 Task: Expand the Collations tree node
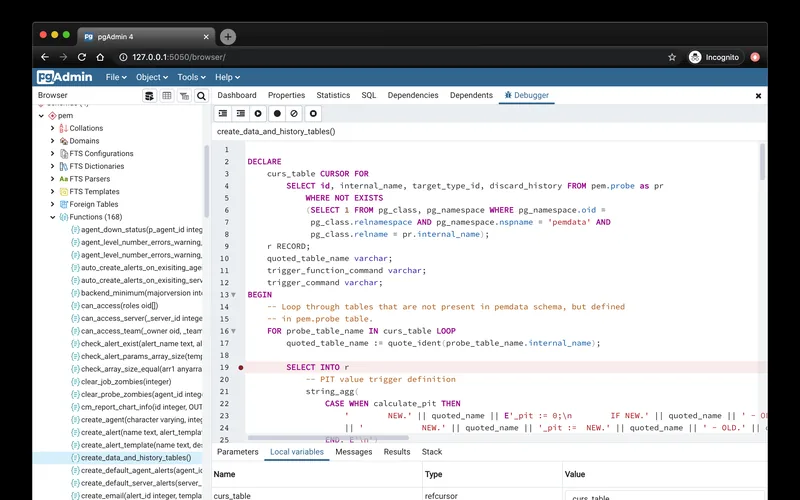click(x=53, y=128)
